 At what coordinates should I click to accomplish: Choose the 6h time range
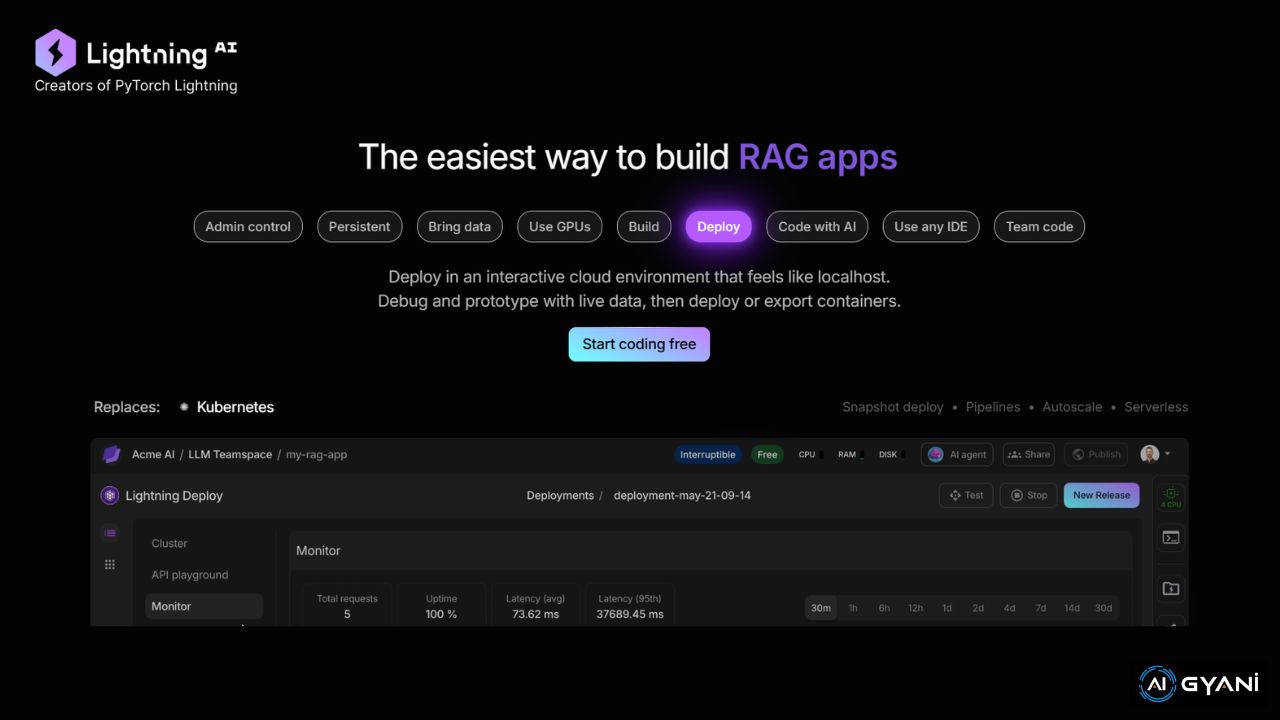tap(884, 608)
